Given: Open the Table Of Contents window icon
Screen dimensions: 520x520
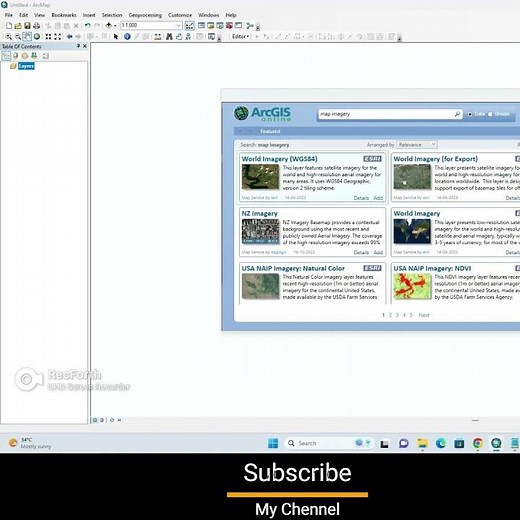Looking at the screenshot, I should (x=201, y=26).
